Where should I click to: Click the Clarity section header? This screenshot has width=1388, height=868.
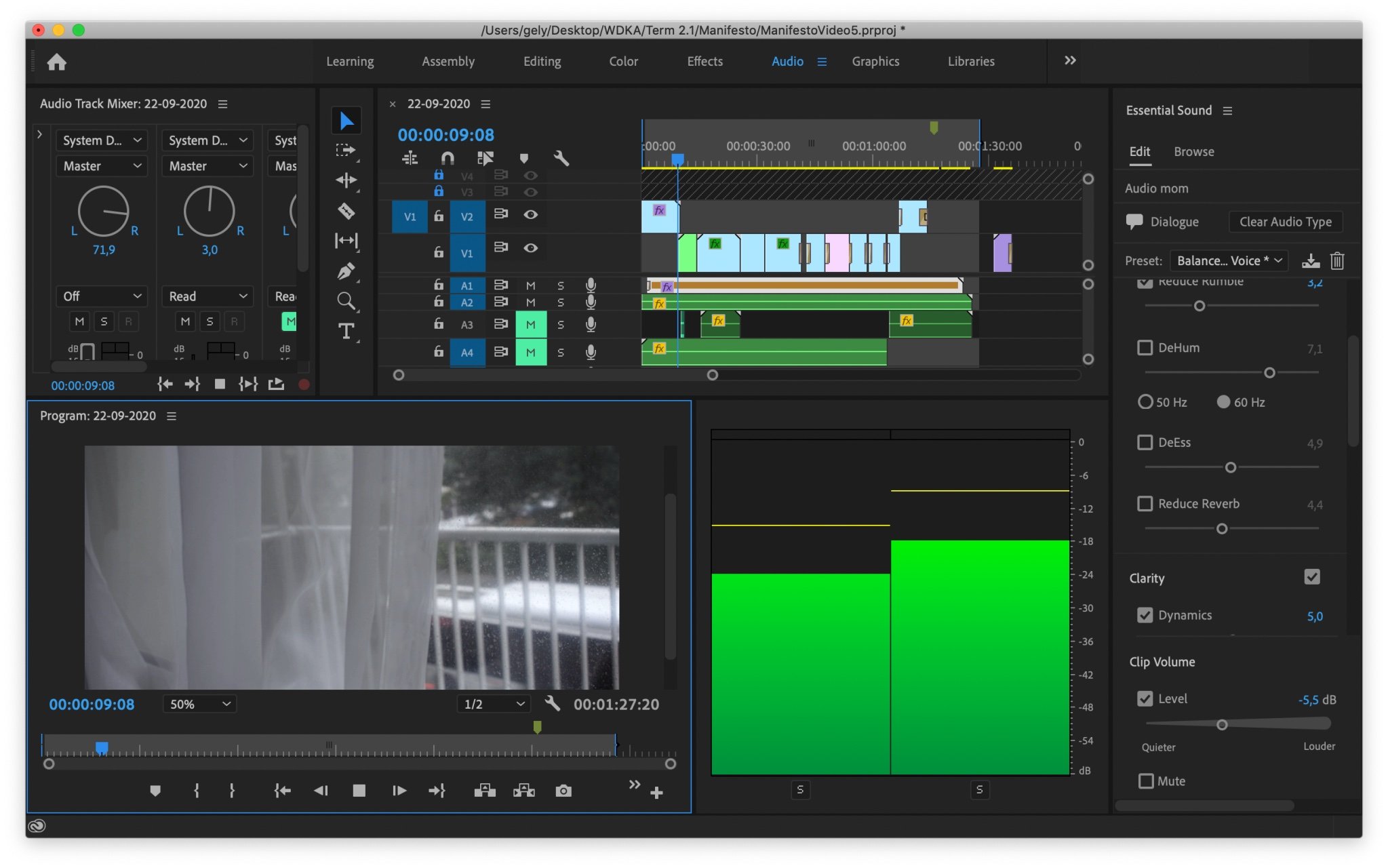(1147, 578)
